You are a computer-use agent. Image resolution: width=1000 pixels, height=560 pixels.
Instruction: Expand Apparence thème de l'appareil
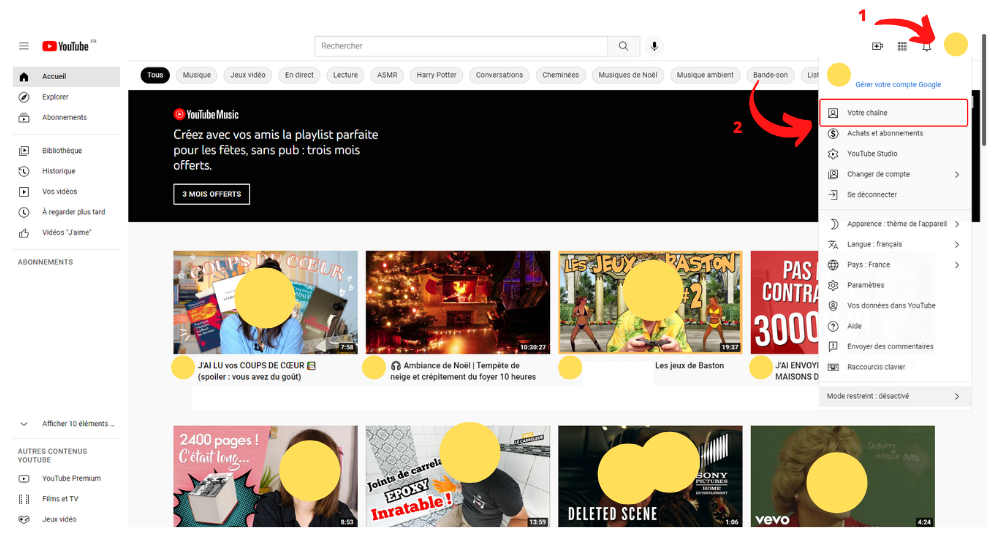[x=894, y=224]
